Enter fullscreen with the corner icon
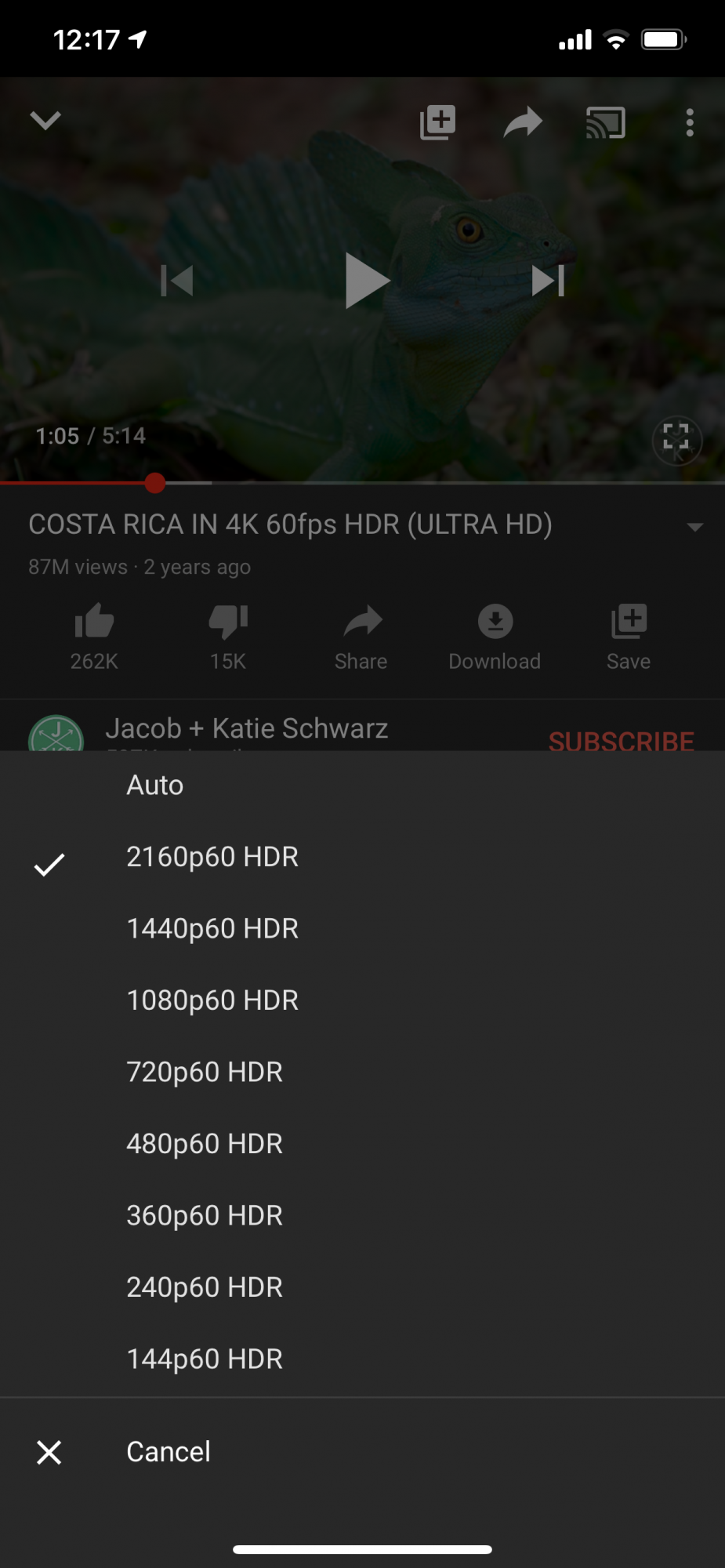 676,440
